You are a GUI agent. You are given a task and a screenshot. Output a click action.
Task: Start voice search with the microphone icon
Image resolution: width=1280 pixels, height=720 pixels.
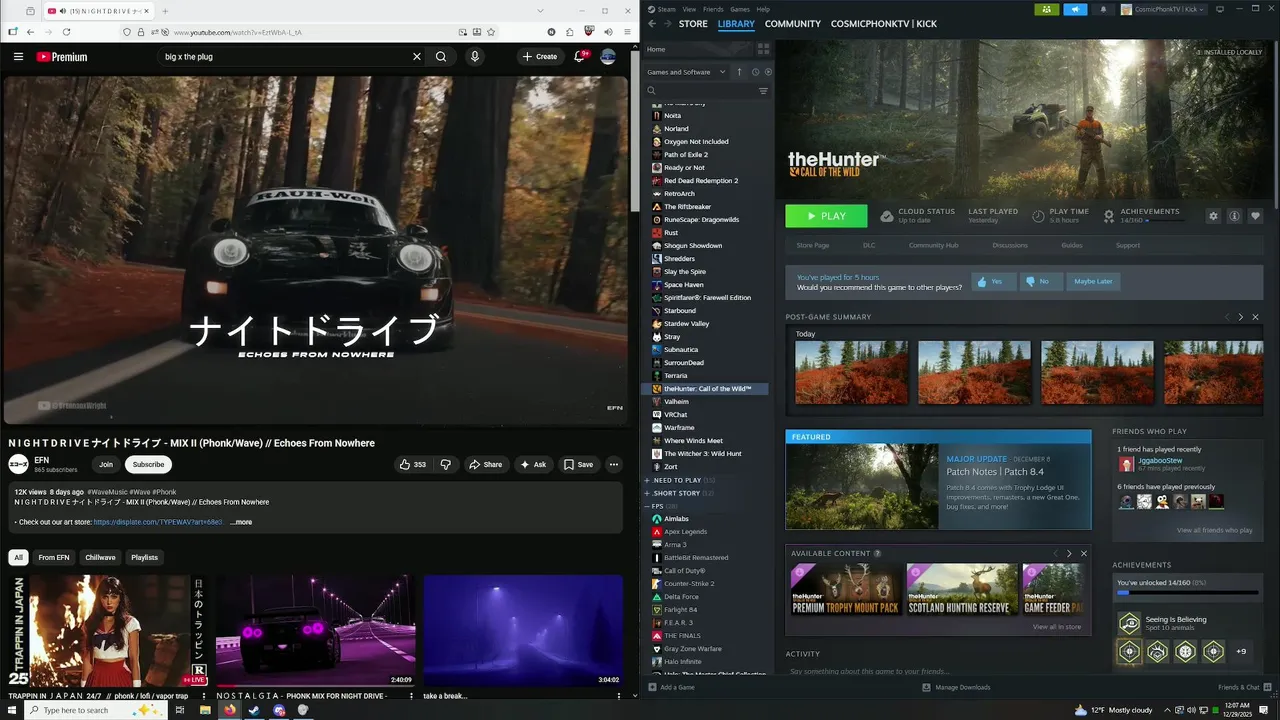475,57
